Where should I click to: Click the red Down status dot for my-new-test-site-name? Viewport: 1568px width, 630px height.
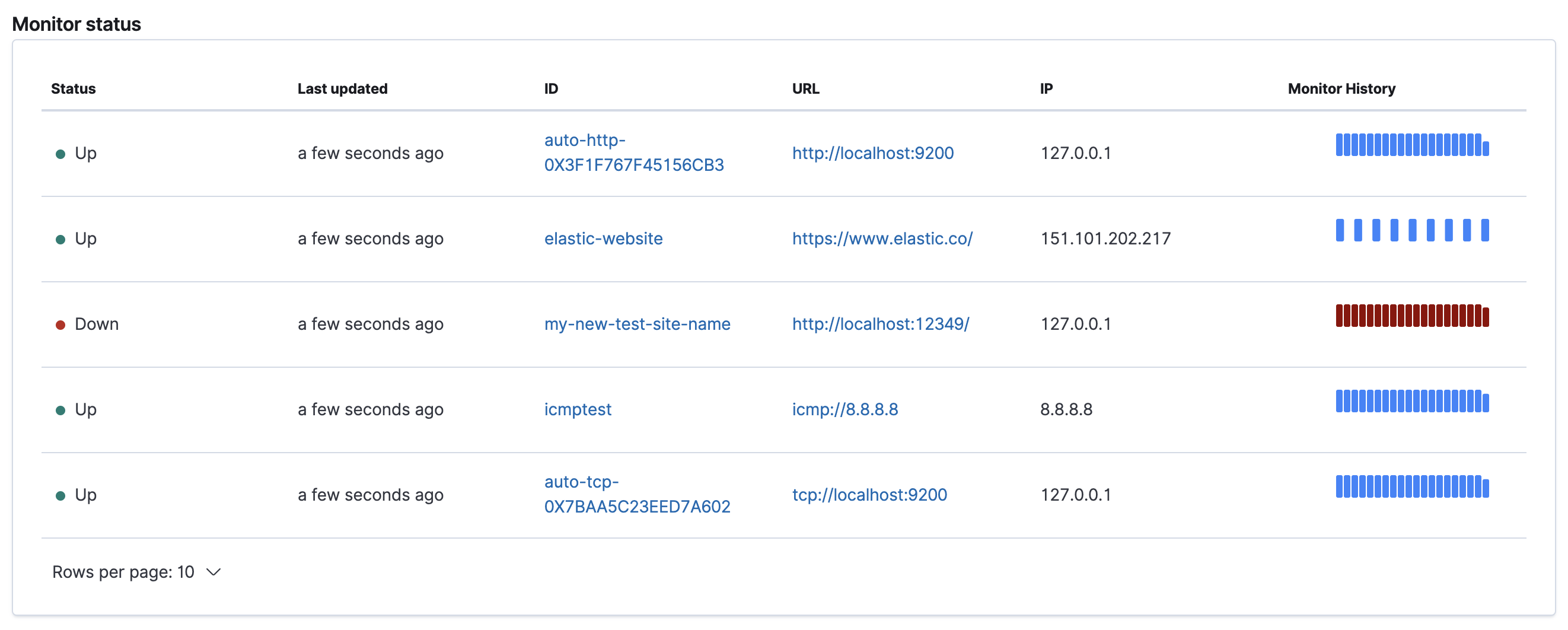click(60, 325)
